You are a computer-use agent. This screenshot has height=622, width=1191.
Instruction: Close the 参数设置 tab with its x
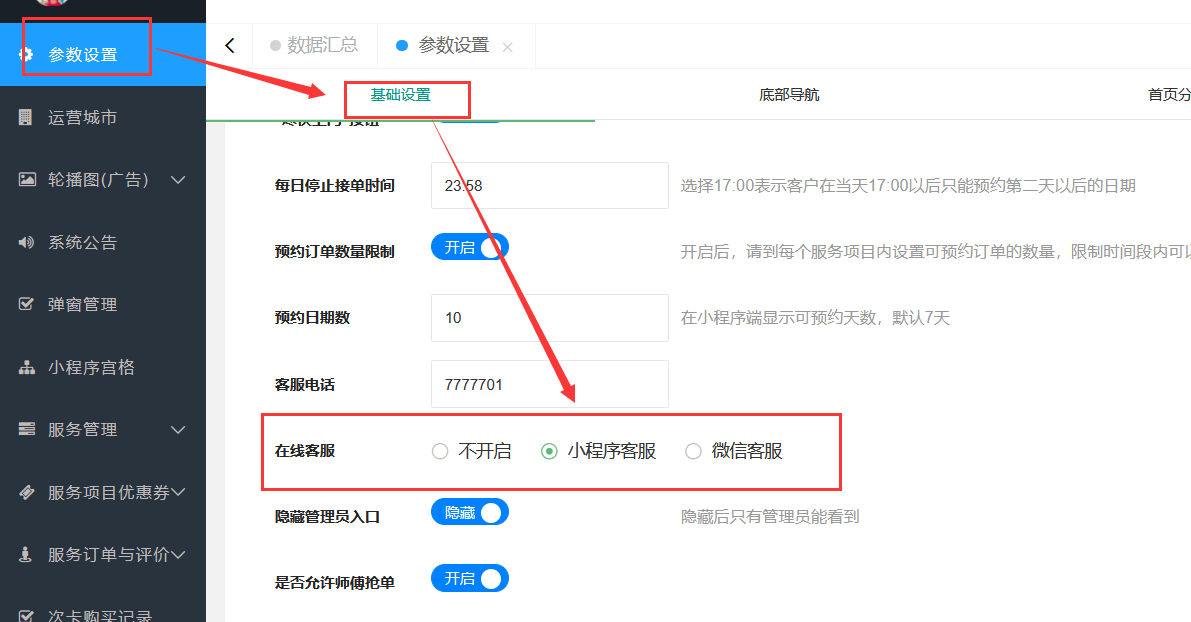pyautogui.click(x=507, y=47)
